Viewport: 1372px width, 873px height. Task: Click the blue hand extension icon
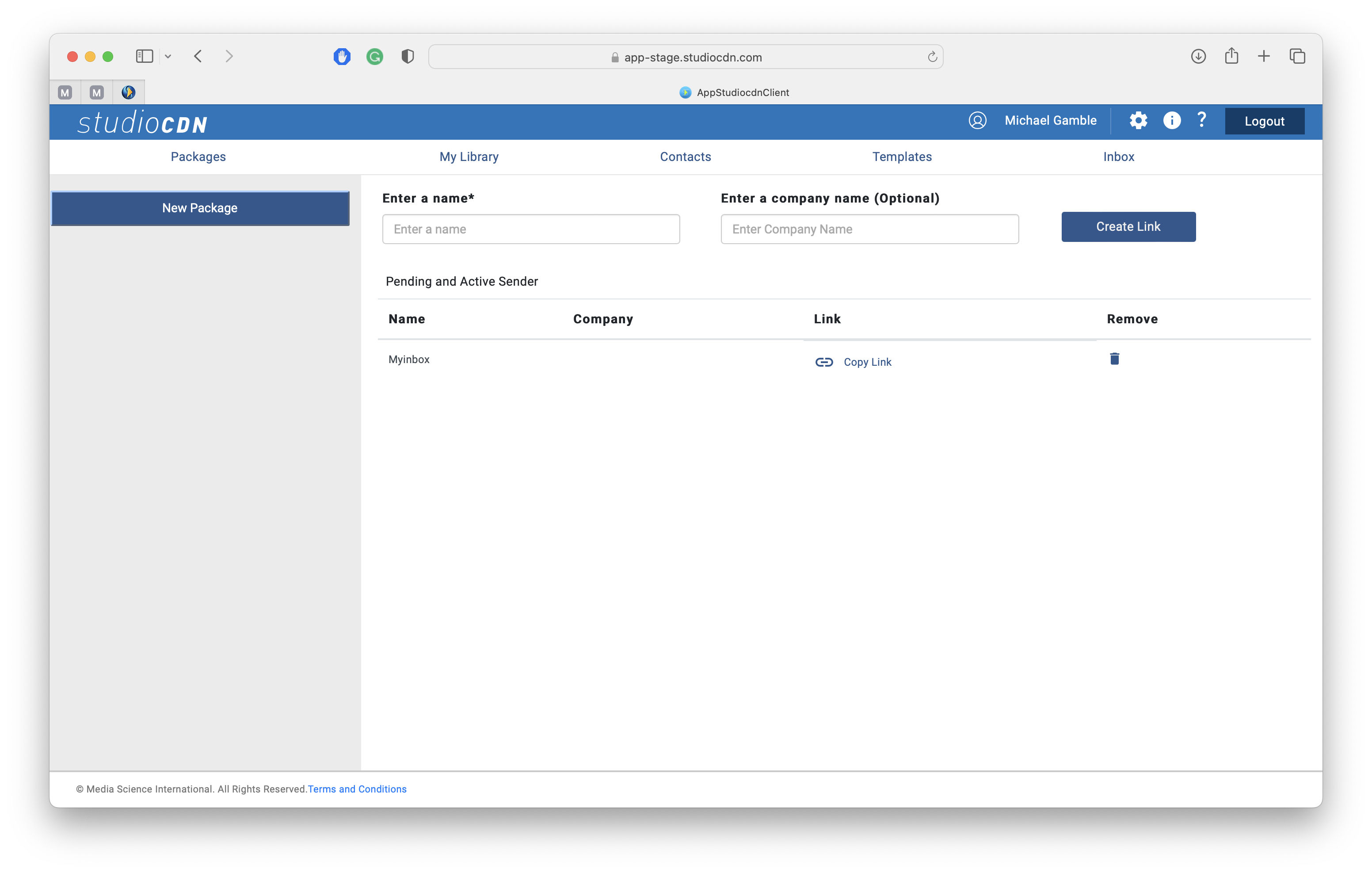coord(342,57)
